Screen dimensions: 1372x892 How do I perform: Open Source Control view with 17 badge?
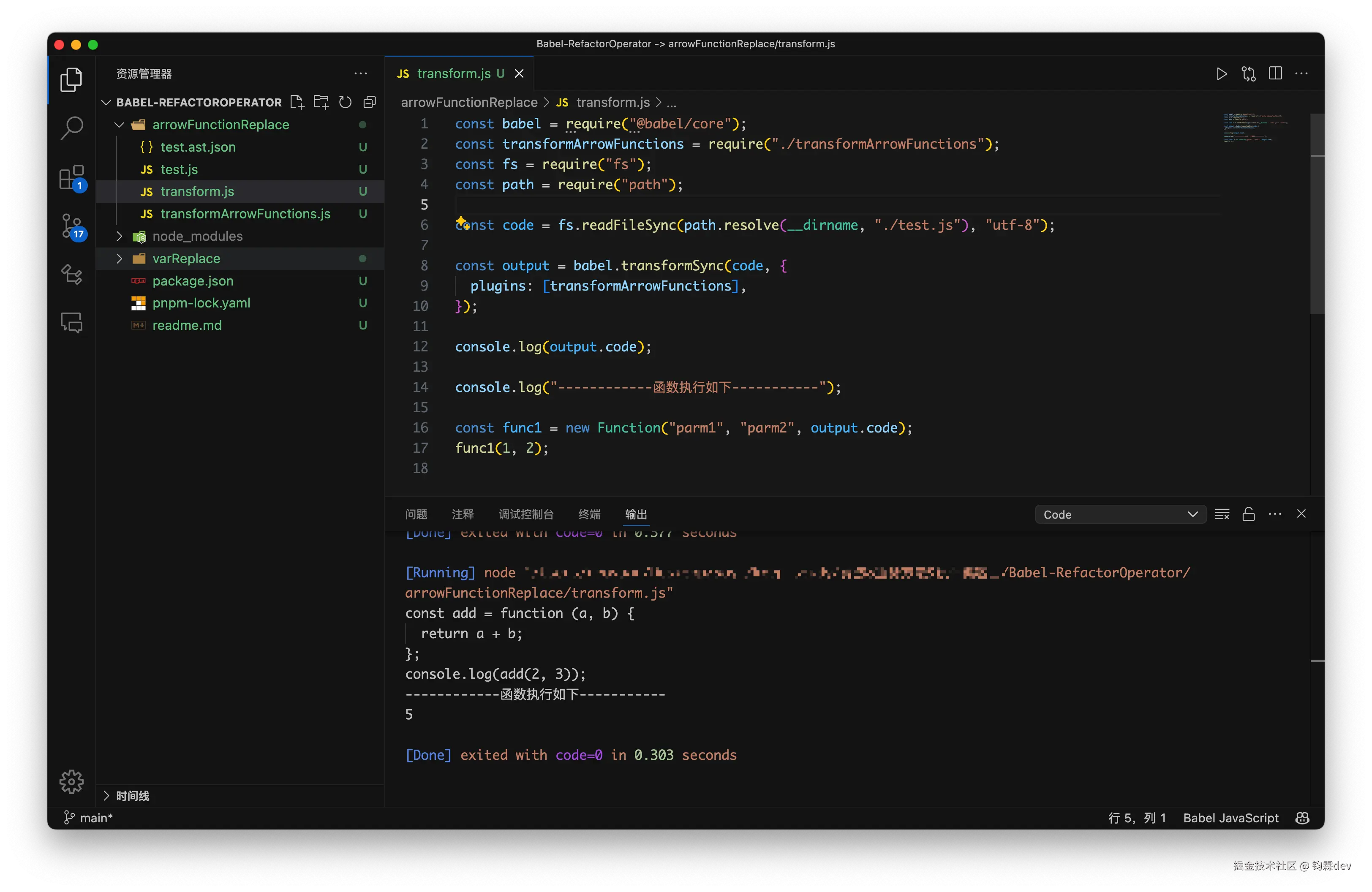click(71, 226)
